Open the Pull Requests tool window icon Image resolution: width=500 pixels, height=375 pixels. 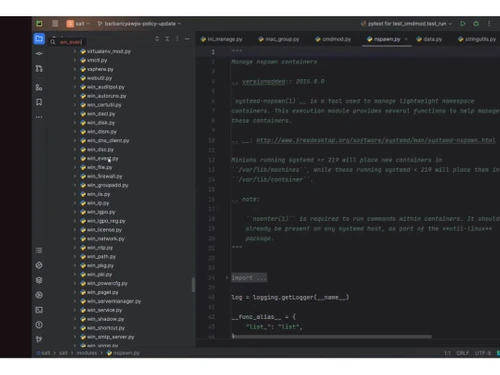click(39, 69)
